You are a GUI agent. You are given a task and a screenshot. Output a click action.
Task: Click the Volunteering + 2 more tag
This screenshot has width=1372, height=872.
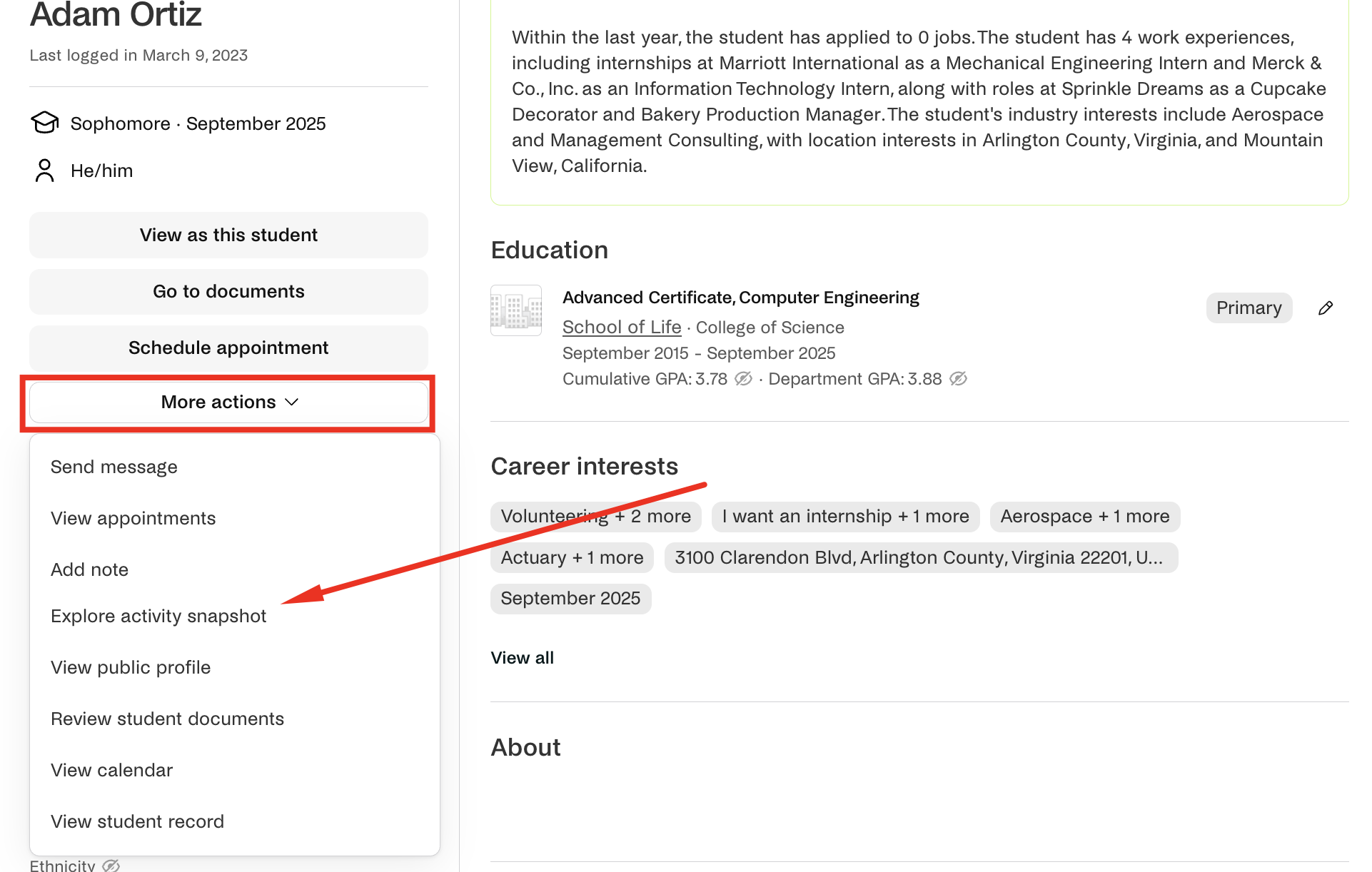click(596, 517)
